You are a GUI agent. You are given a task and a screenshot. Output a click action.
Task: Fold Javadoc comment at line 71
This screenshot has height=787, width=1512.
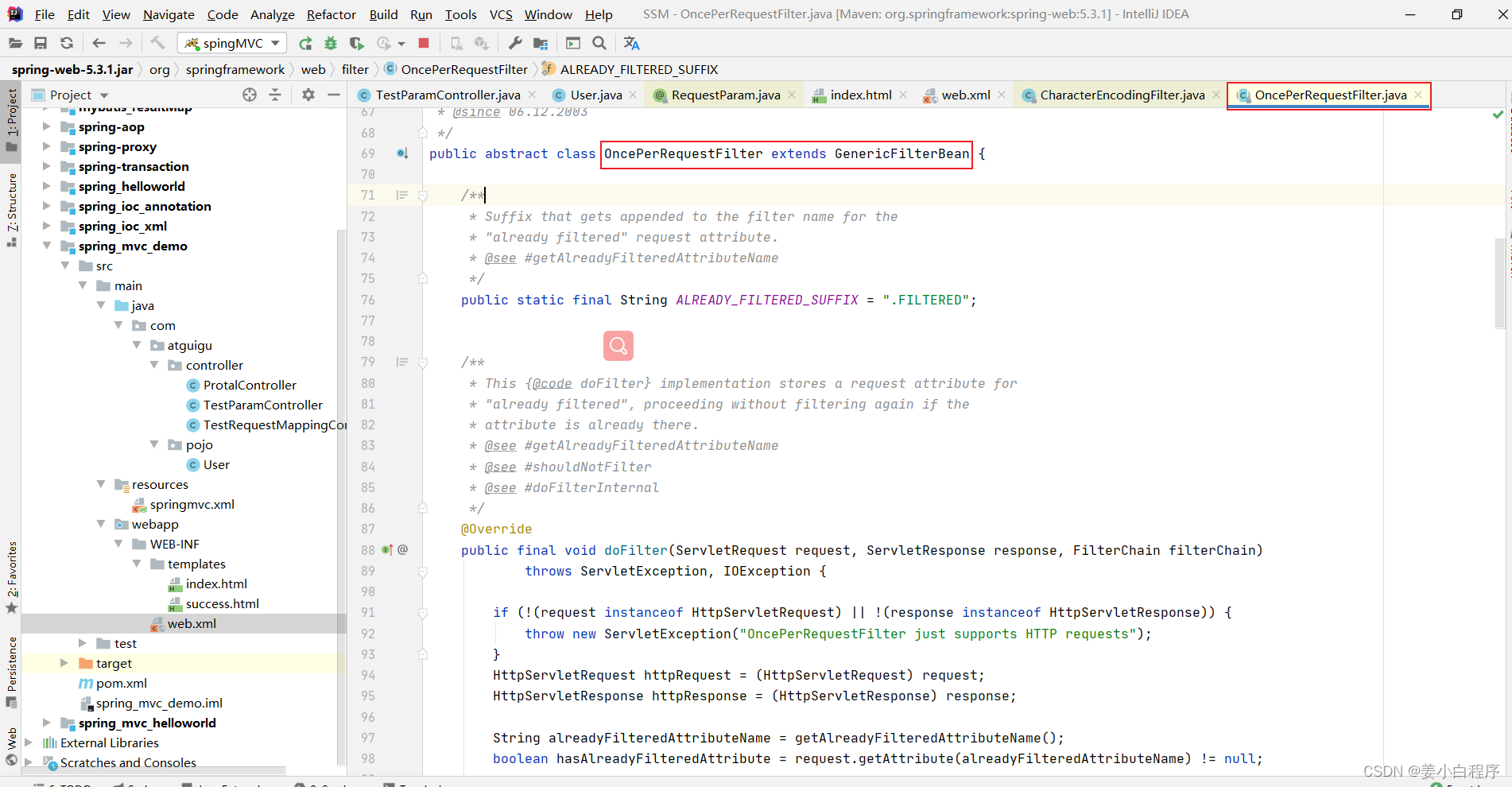(x=423, y=195)
